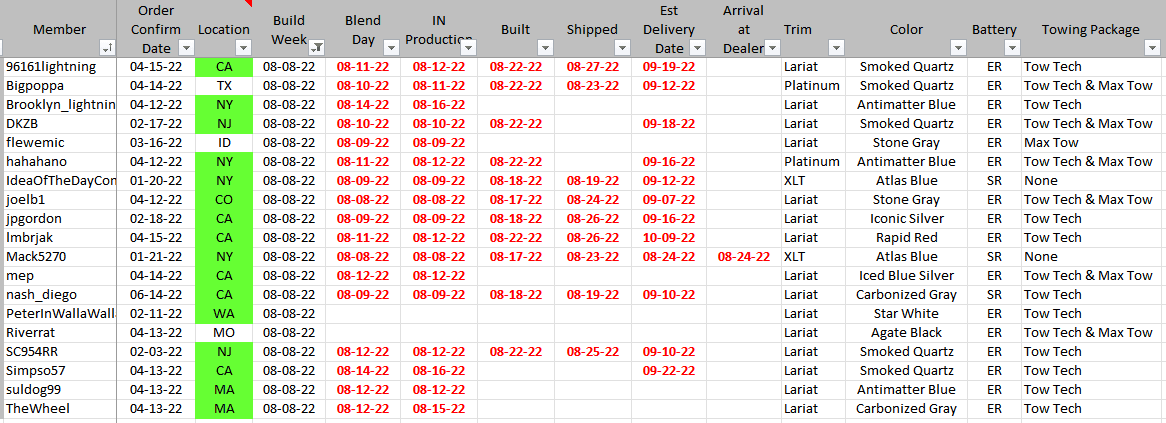The width and height of the screenshot is (1166, 423).
Task: Select the Agate Black color cell
Action: [x=906, y=332]
